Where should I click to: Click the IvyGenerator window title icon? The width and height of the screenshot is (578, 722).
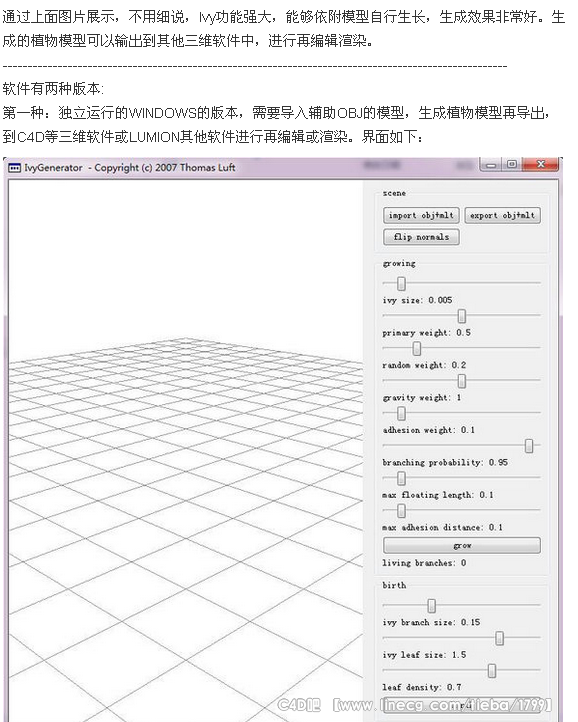point(14,168)
